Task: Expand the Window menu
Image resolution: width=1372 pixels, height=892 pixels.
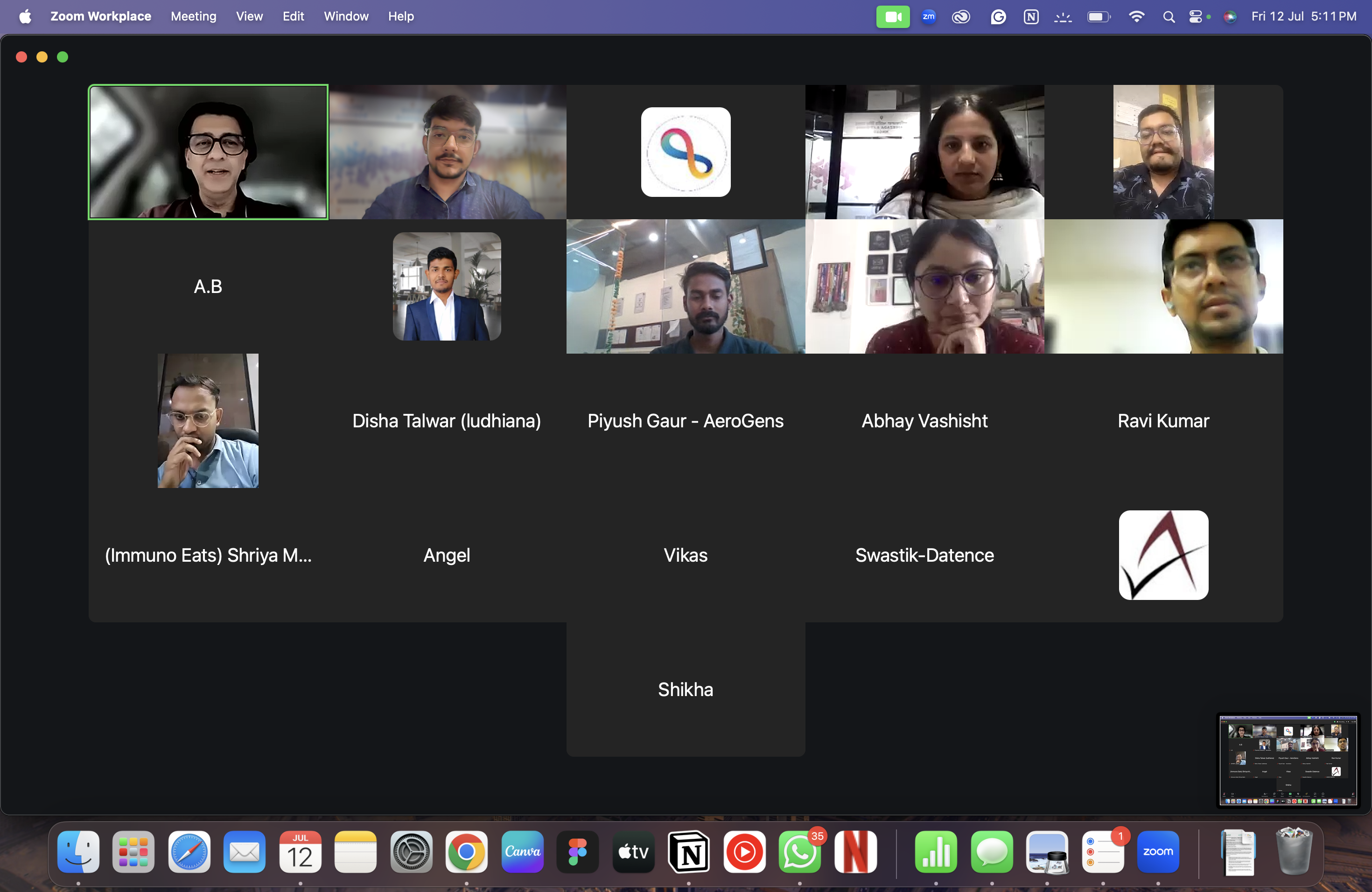Action: click(x=346, y=17)
